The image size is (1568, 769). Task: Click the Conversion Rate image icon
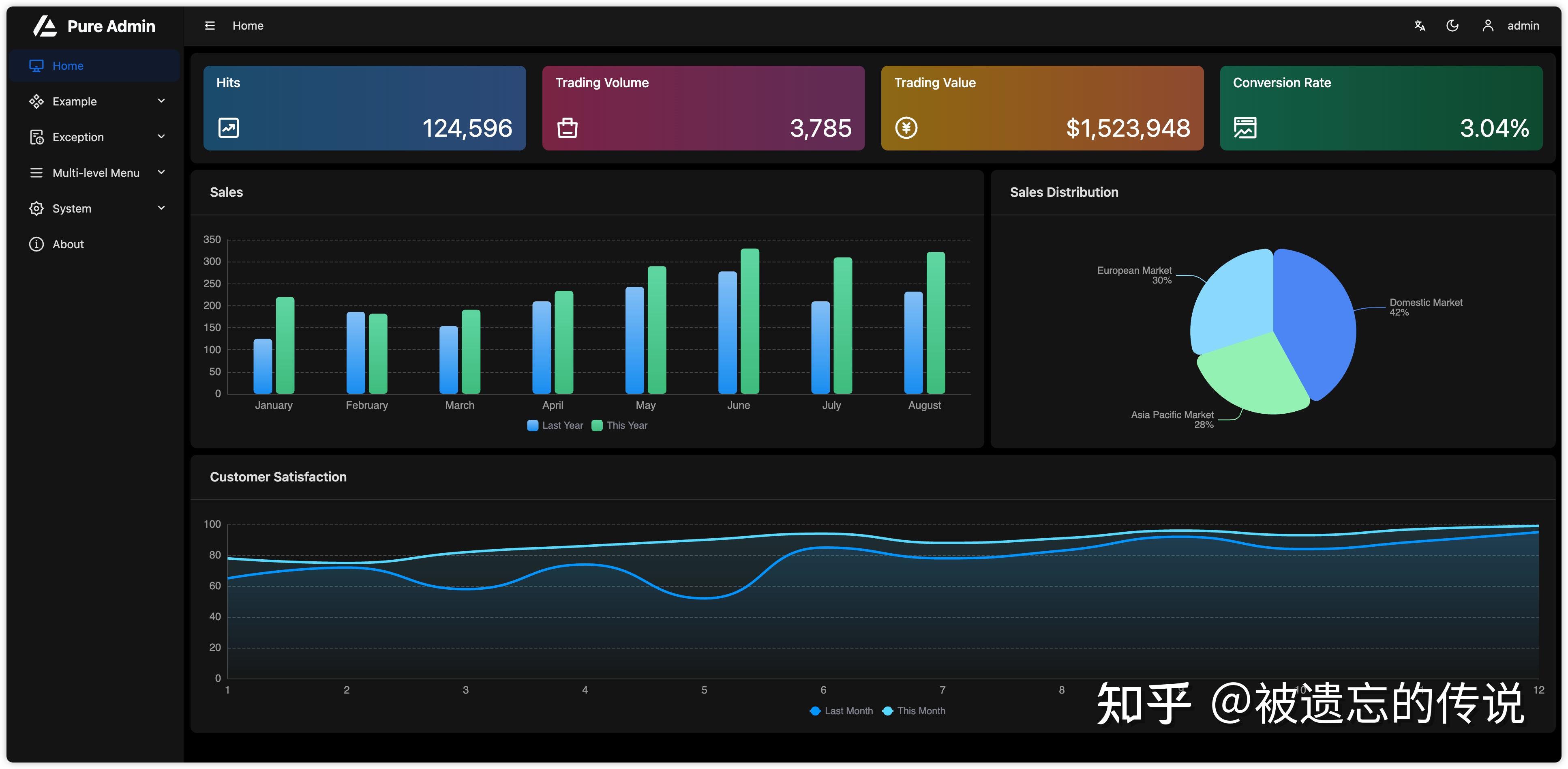tap(1245, 128)
